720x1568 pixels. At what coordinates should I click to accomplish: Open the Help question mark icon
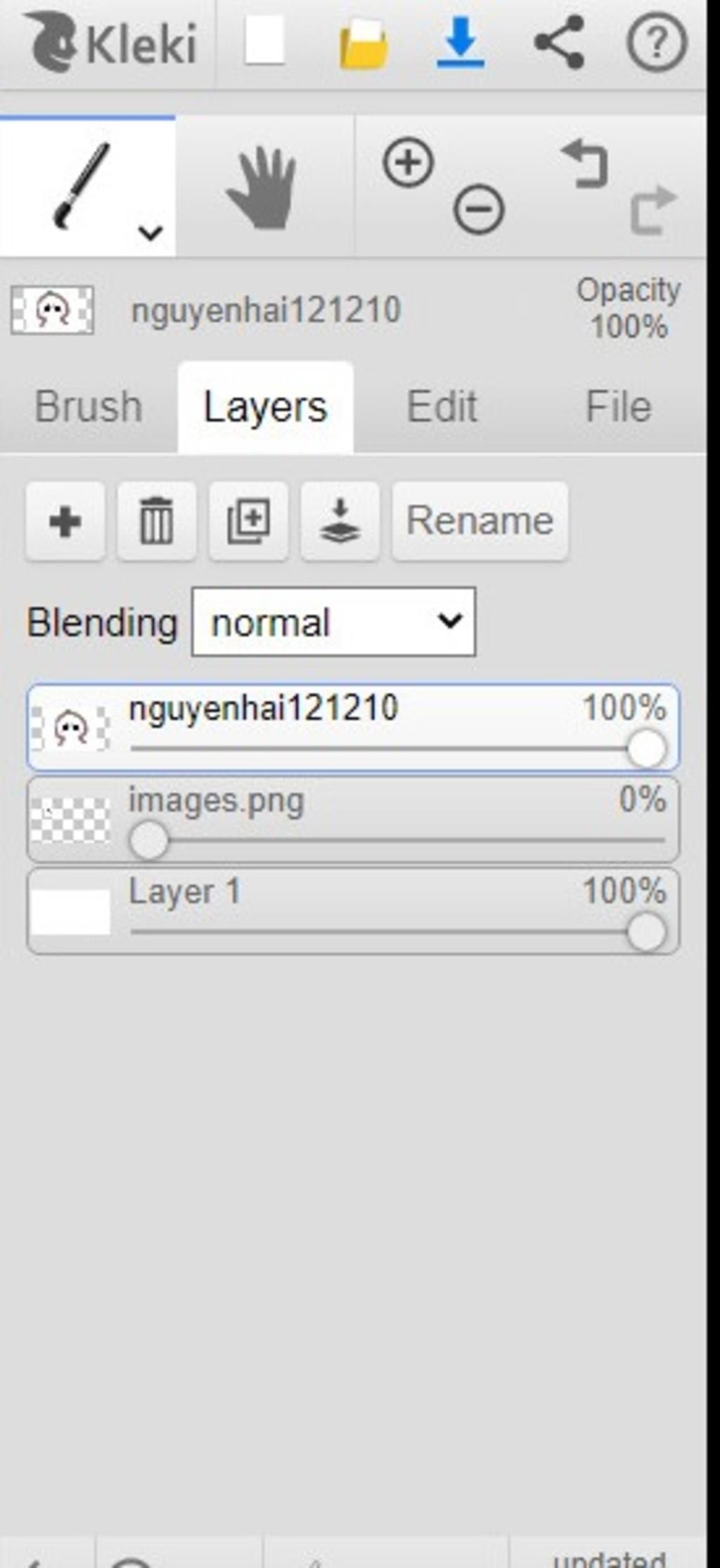pyautogui.click(x=657, y=43)
